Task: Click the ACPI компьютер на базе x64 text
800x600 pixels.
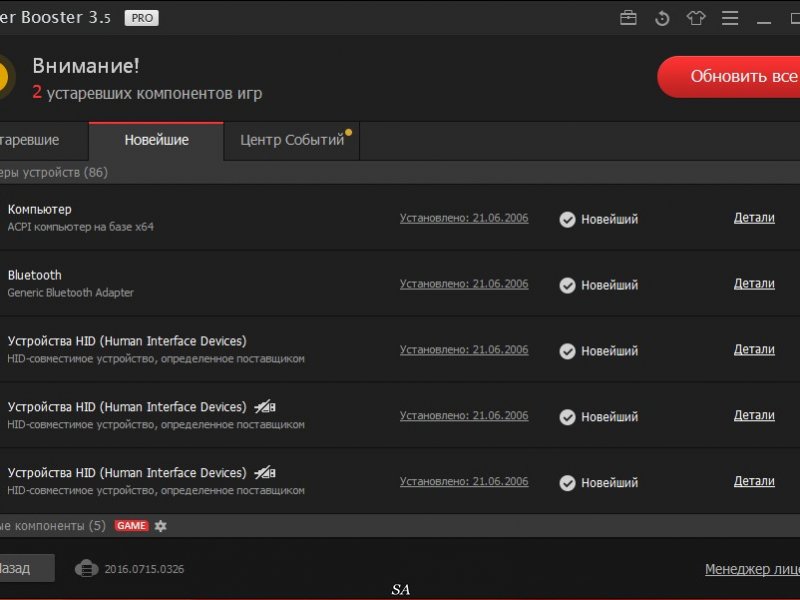Action: coord(81,227)
